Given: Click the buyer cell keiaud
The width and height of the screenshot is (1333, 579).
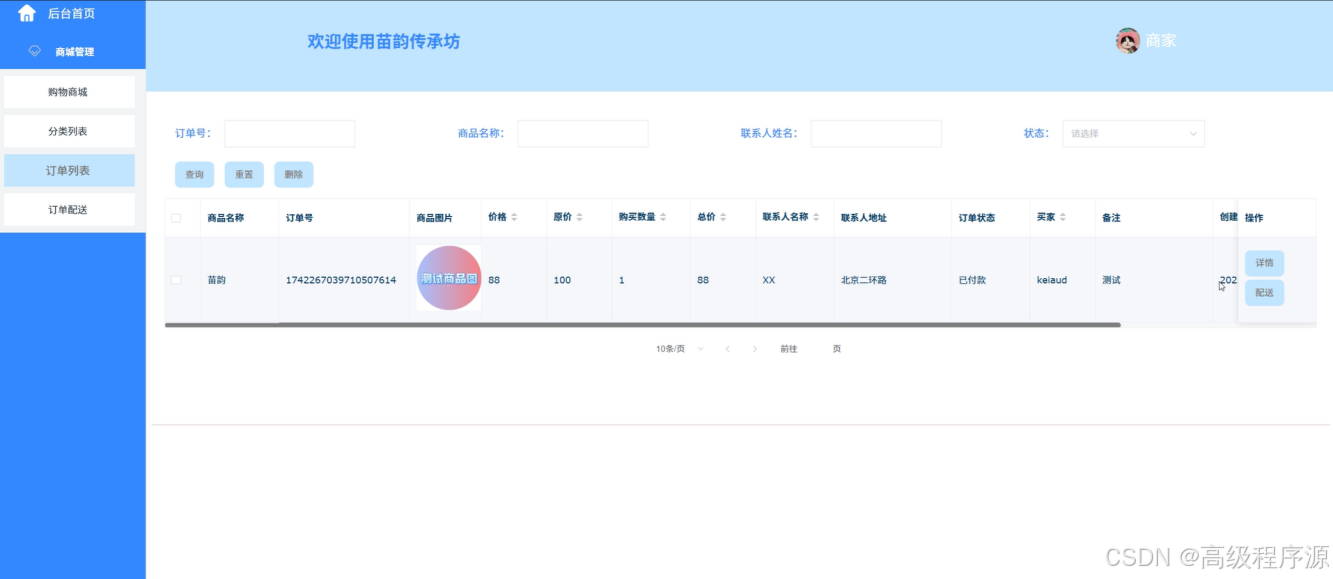Looking at the screenshot, I should tap(1052, 280).
